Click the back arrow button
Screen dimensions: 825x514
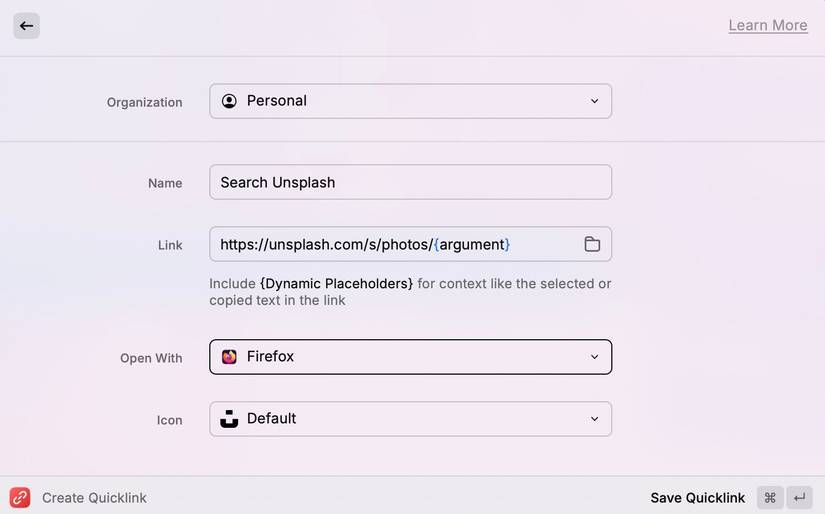[26, 26]
